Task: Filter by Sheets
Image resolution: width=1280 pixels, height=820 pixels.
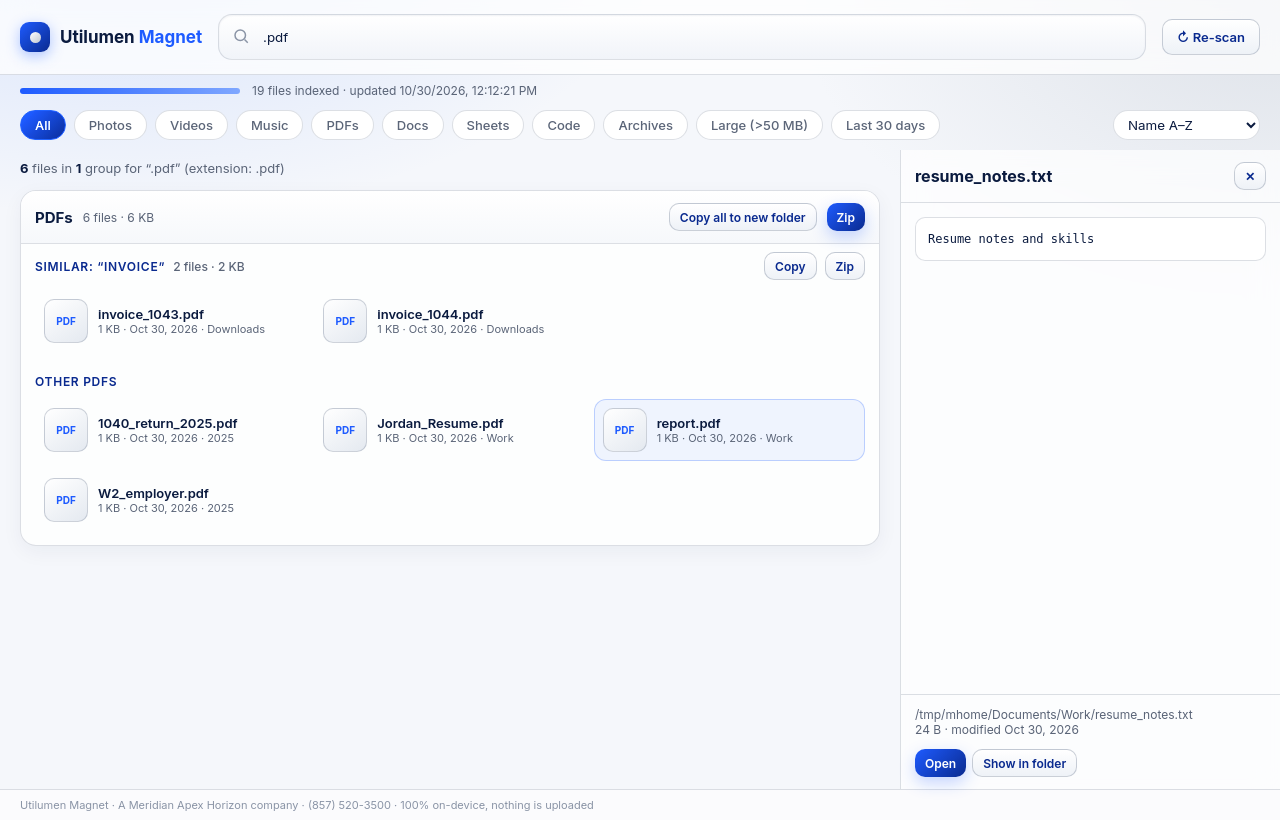Action: click(x=488, y=125)
